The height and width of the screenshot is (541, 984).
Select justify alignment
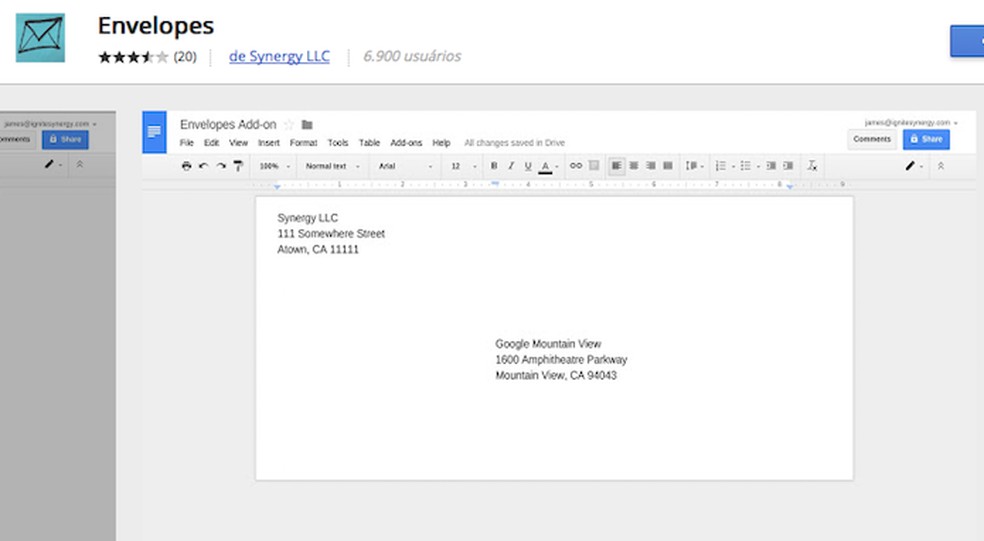668,166
